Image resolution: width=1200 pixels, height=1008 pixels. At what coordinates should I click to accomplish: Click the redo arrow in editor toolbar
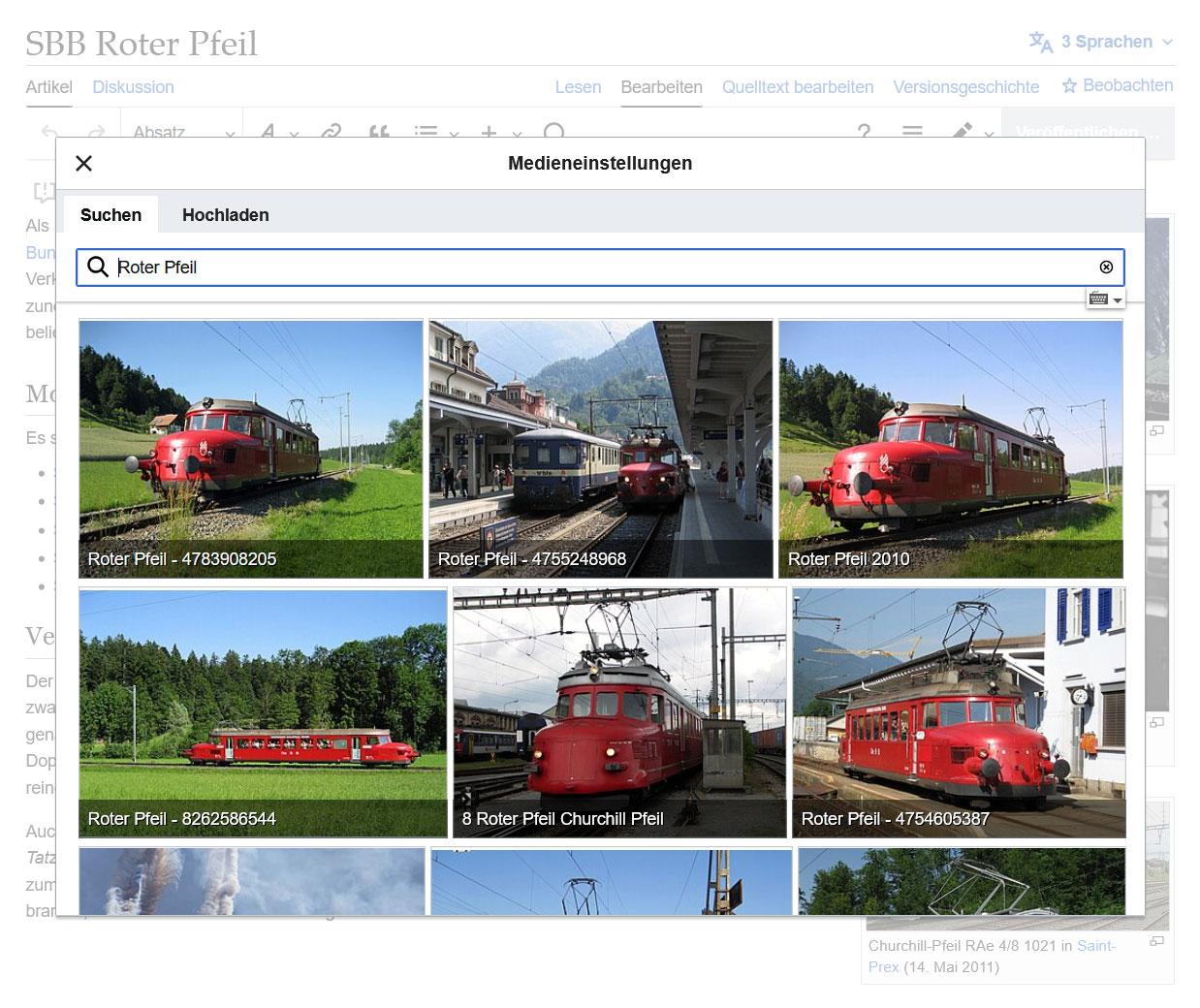(96, 131)
